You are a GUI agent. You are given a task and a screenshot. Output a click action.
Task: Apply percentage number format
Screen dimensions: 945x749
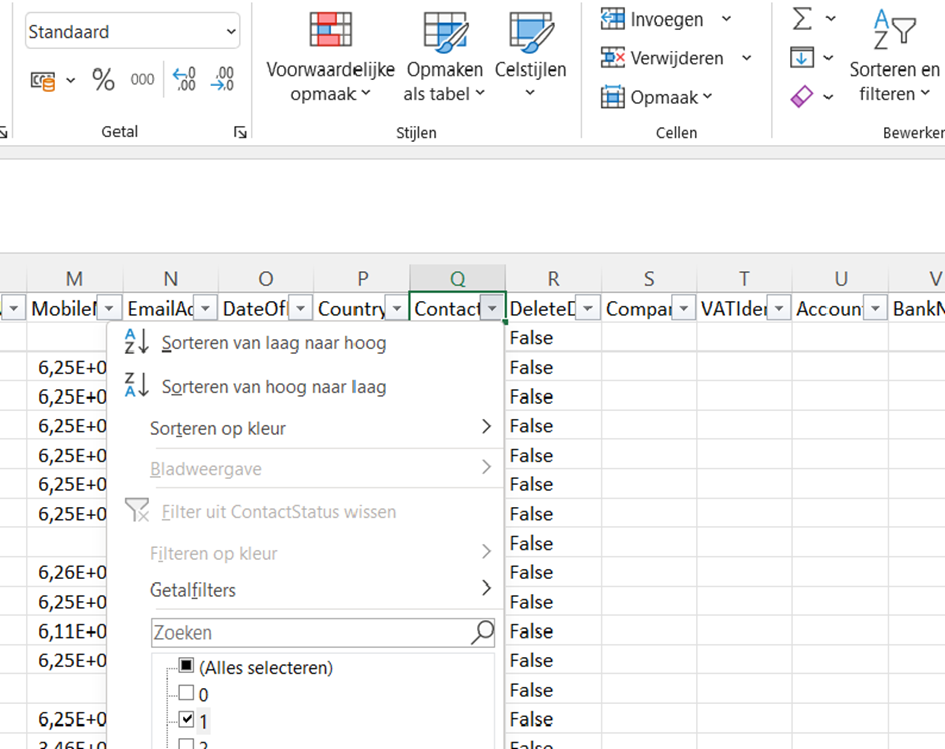(103, 80)
